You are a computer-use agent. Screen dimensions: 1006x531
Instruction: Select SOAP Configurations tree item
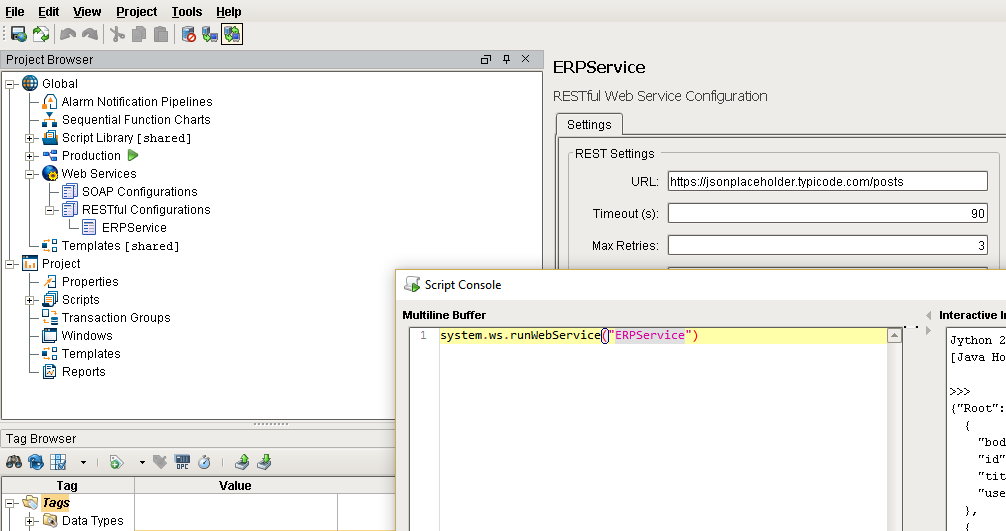click(139, 191)
